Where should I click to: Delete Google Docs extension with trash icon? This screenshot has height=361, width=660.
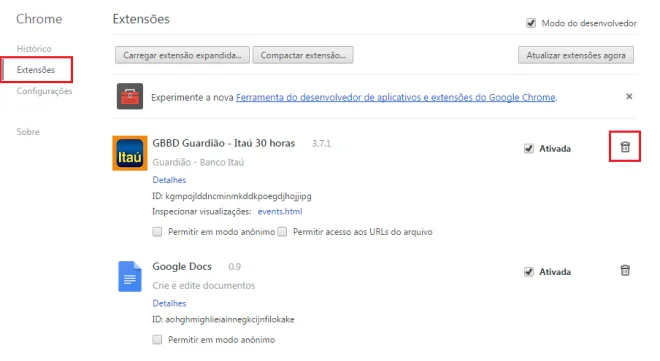coord(625,270)
